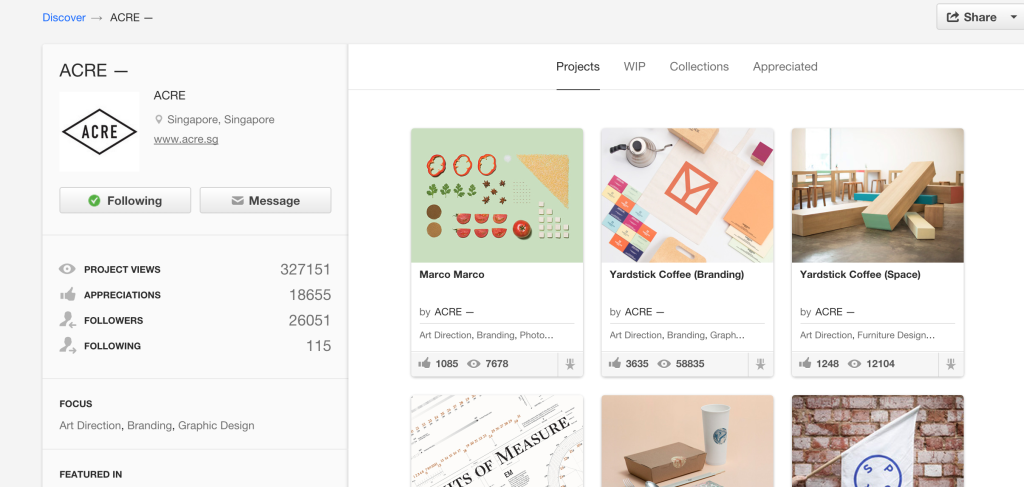Click the followers person icon
Viewport: 1024px width, 487px height.
[x=67, y=320]
